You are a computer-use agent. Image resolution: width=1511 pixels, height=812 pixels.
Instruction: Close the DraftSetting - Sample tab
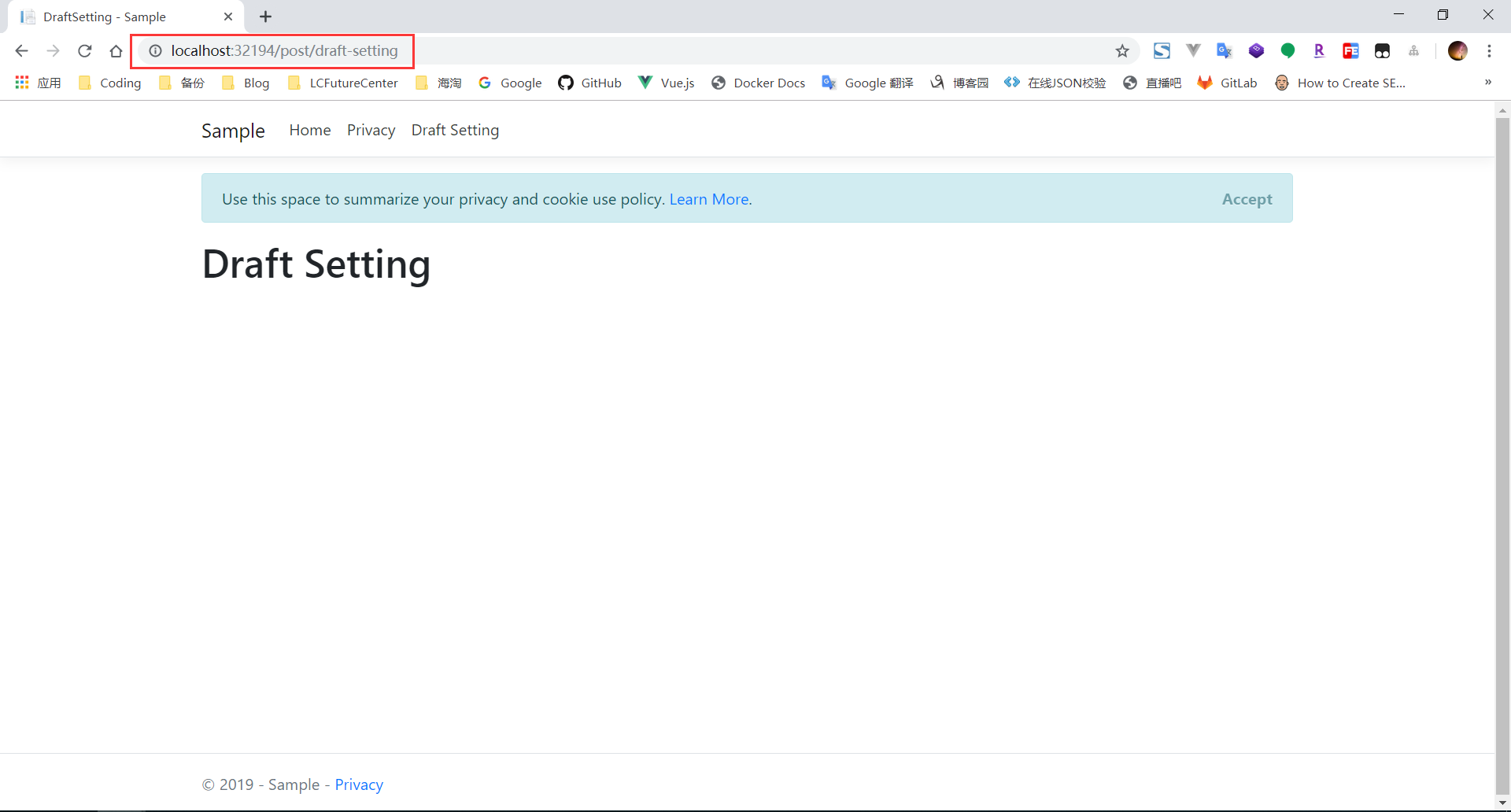pos(228,17)
